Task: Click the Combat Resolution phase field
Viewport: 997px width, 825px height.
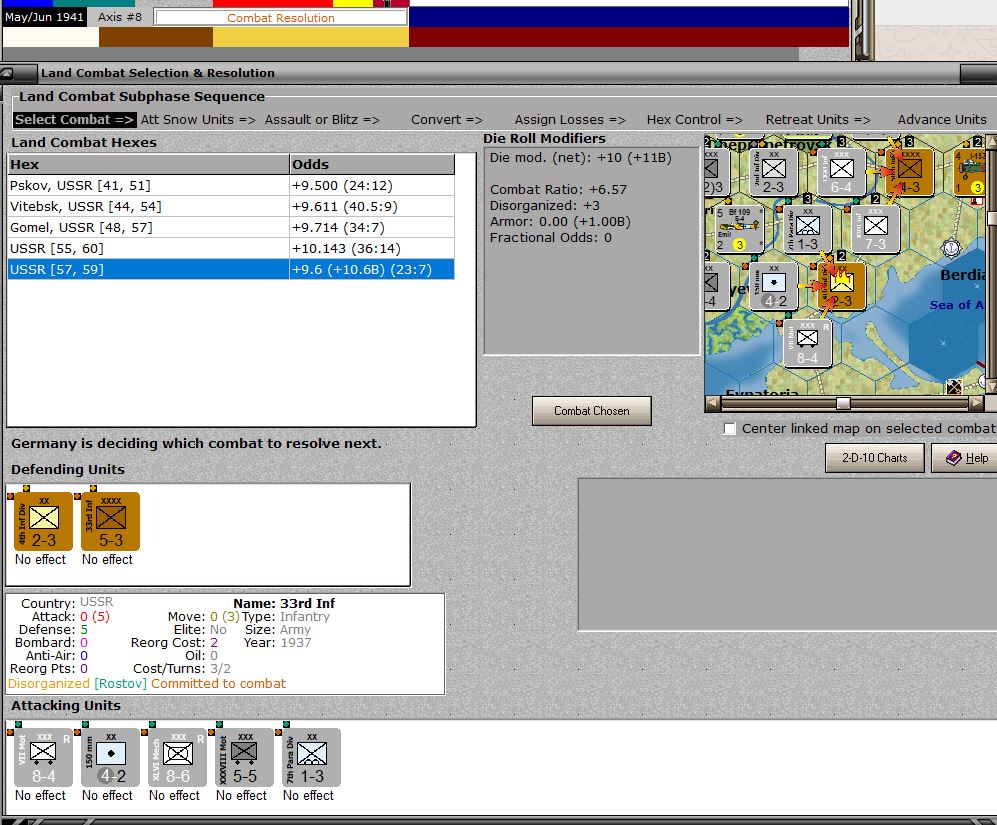Action: coord(281,18)
